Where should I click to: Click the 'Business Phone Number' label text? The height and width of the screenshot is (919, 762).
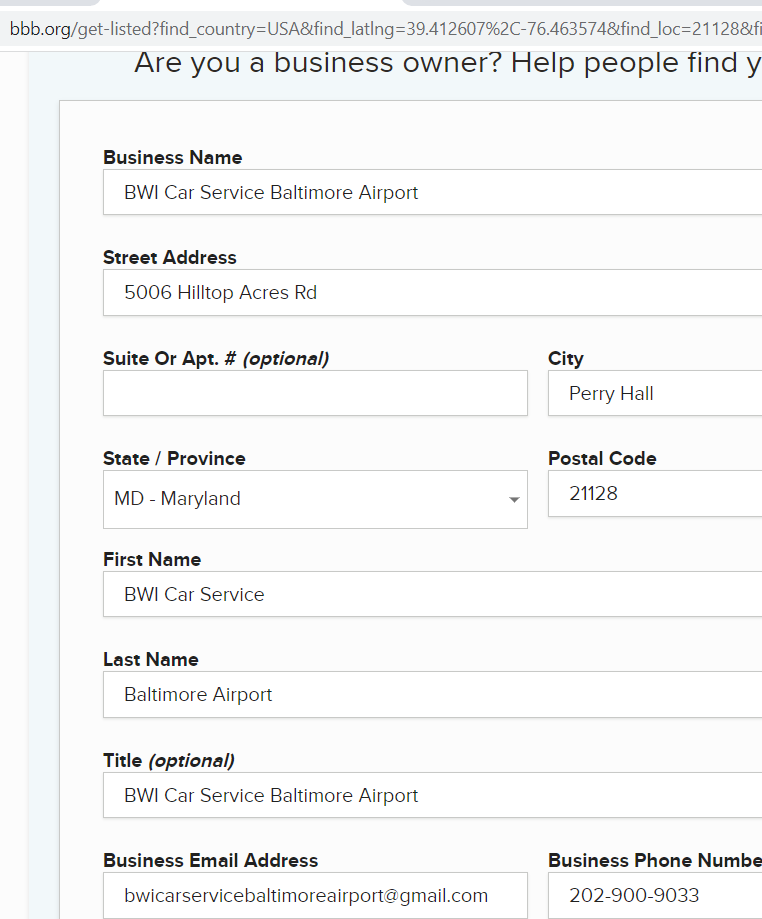tap(655, 860)
